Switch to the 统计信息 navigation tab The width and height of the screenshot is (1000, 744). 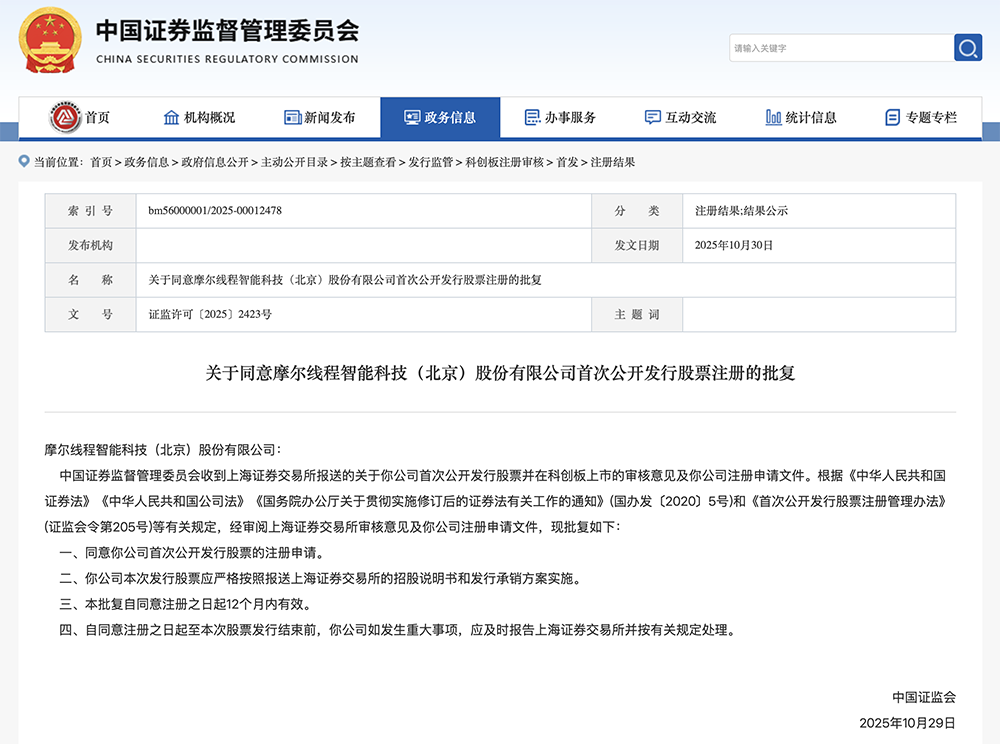[x=800, y=116]
